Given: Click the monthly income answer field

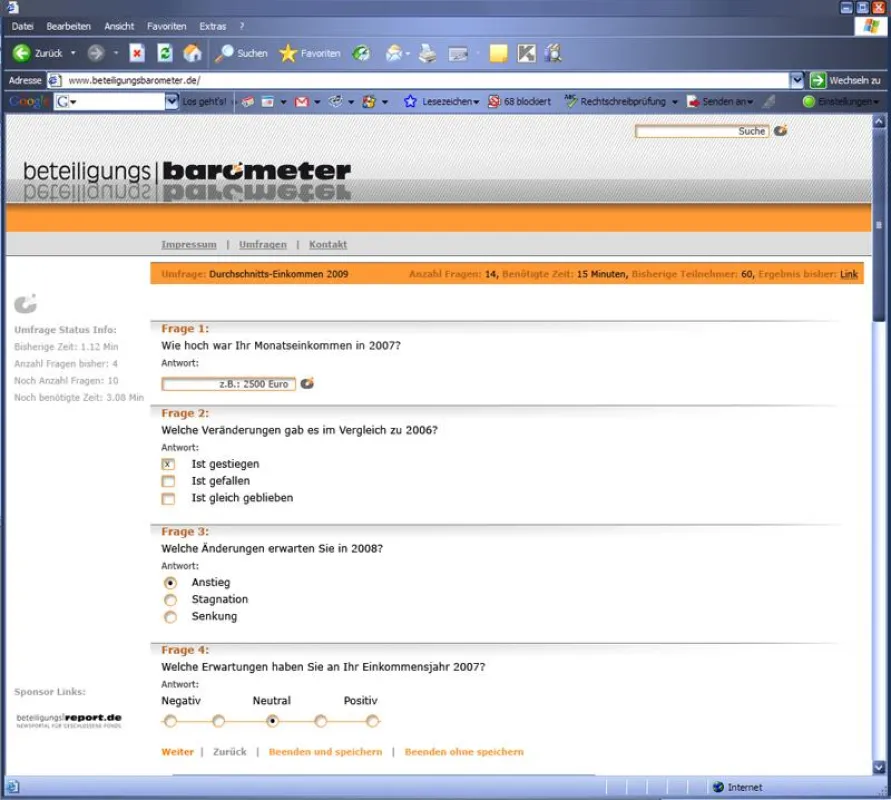Looking at the screenshot, I should pyautogui.click(x=228, y=384).
